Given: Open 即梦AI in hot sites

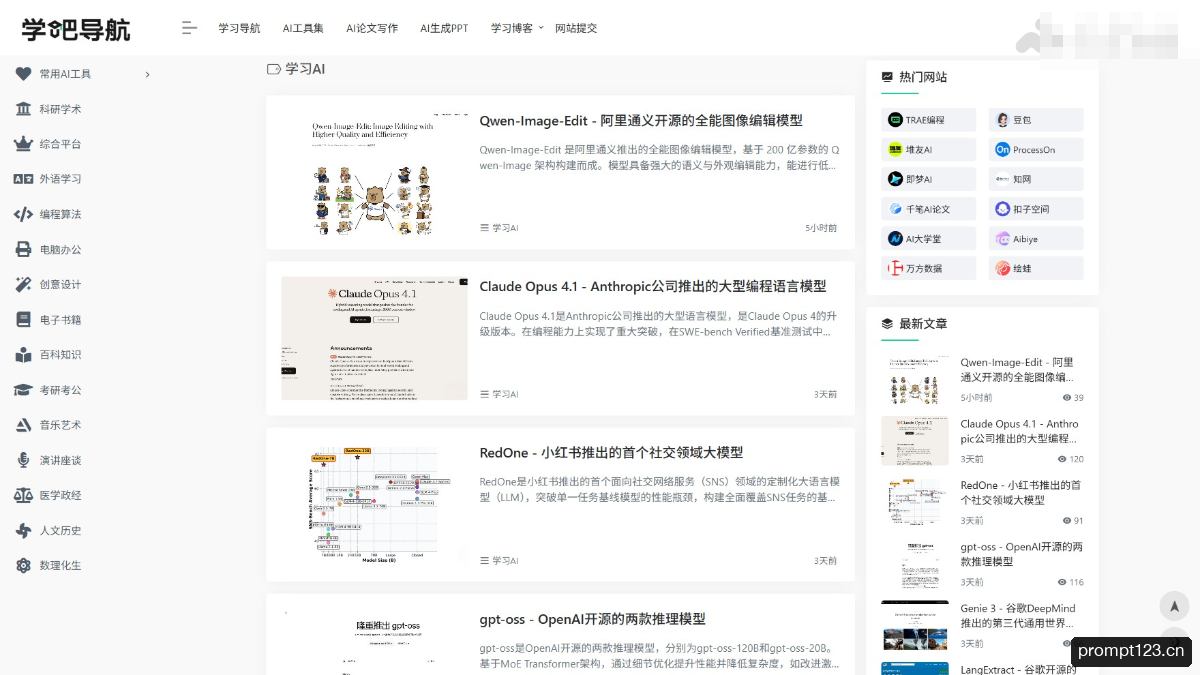Looking at the screenshot, I should [x=928, y=179].
